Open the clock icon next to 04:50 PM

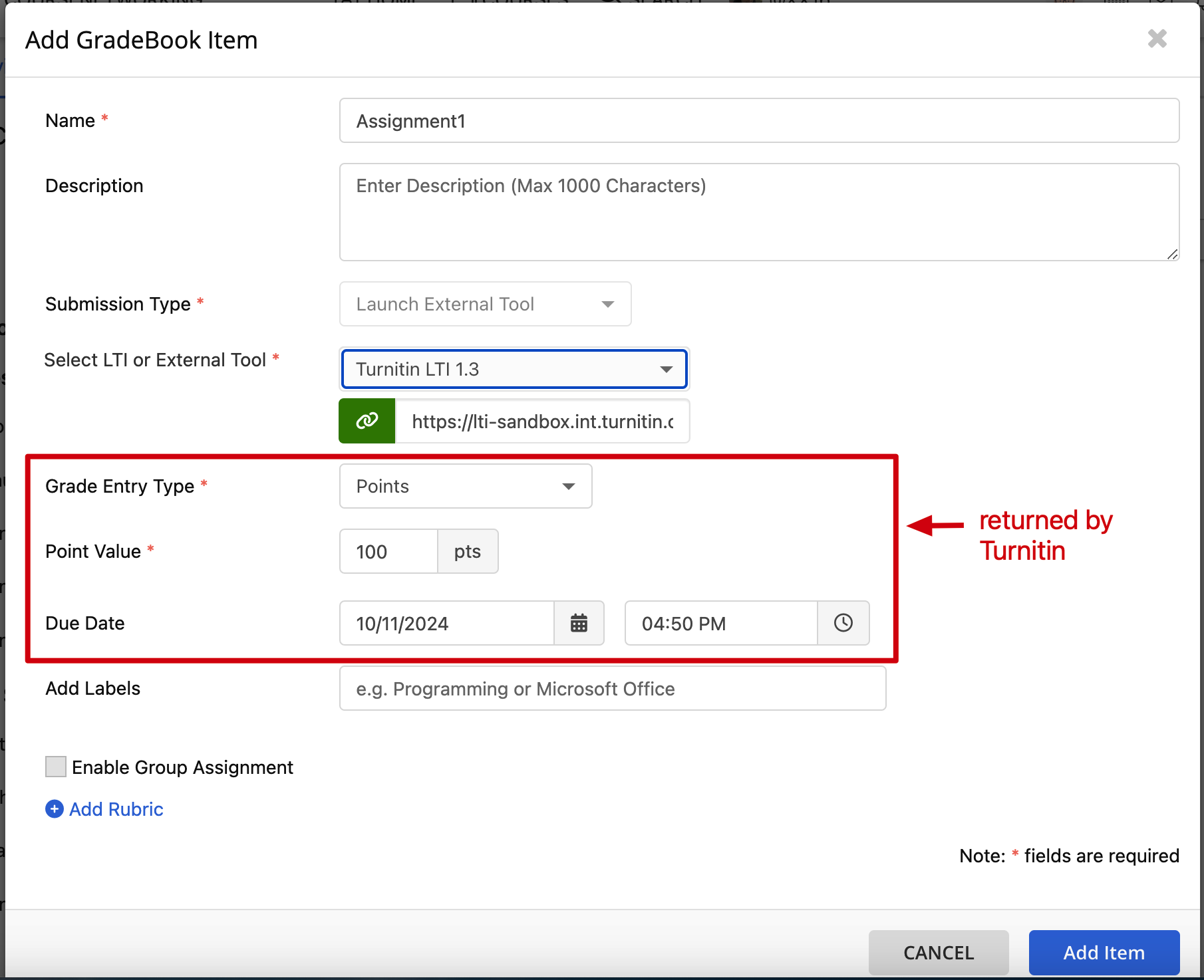843,623
